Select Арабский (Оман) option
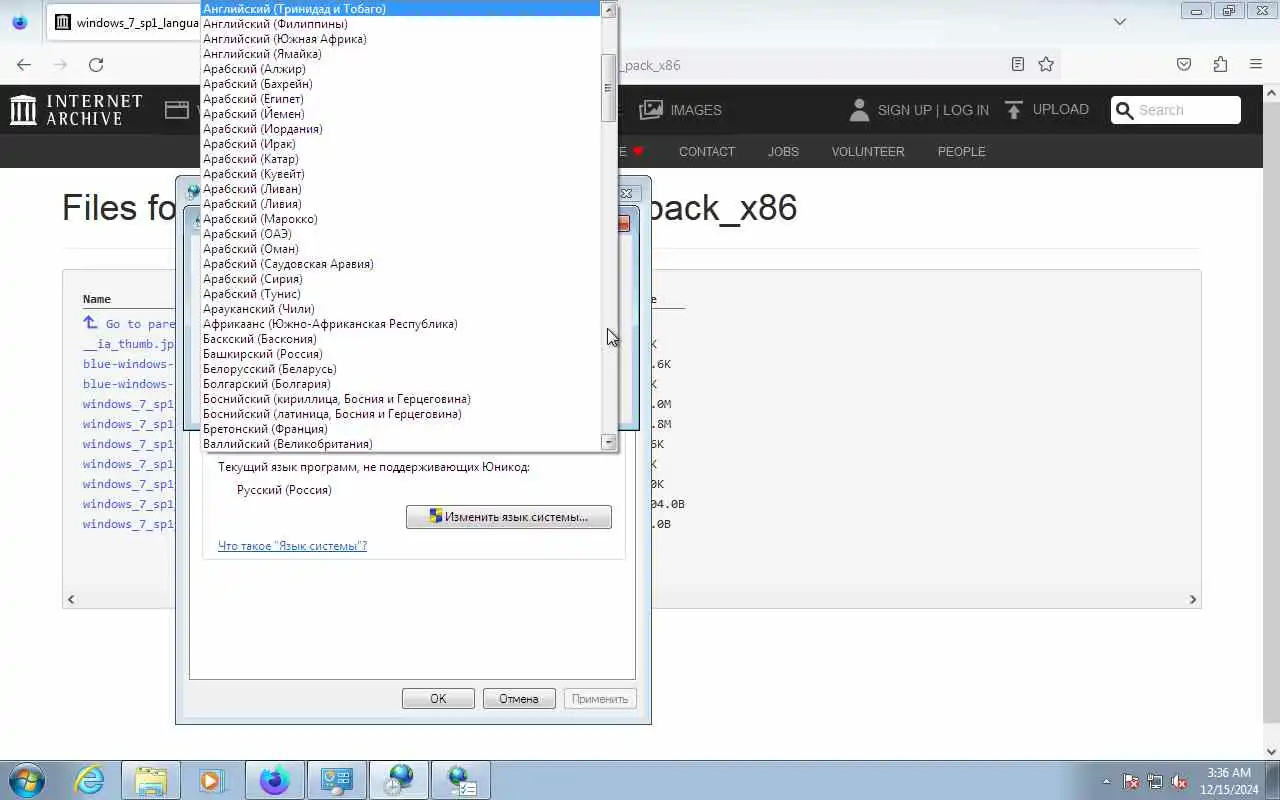The height and width of the screenshot is (800, 1280). (x=400, y=249)
